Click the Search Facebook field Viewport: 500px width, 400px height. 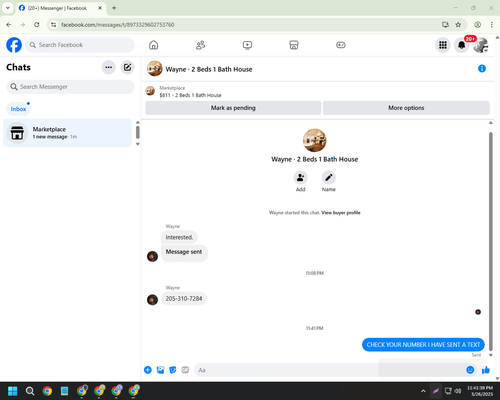pos(80,45)
